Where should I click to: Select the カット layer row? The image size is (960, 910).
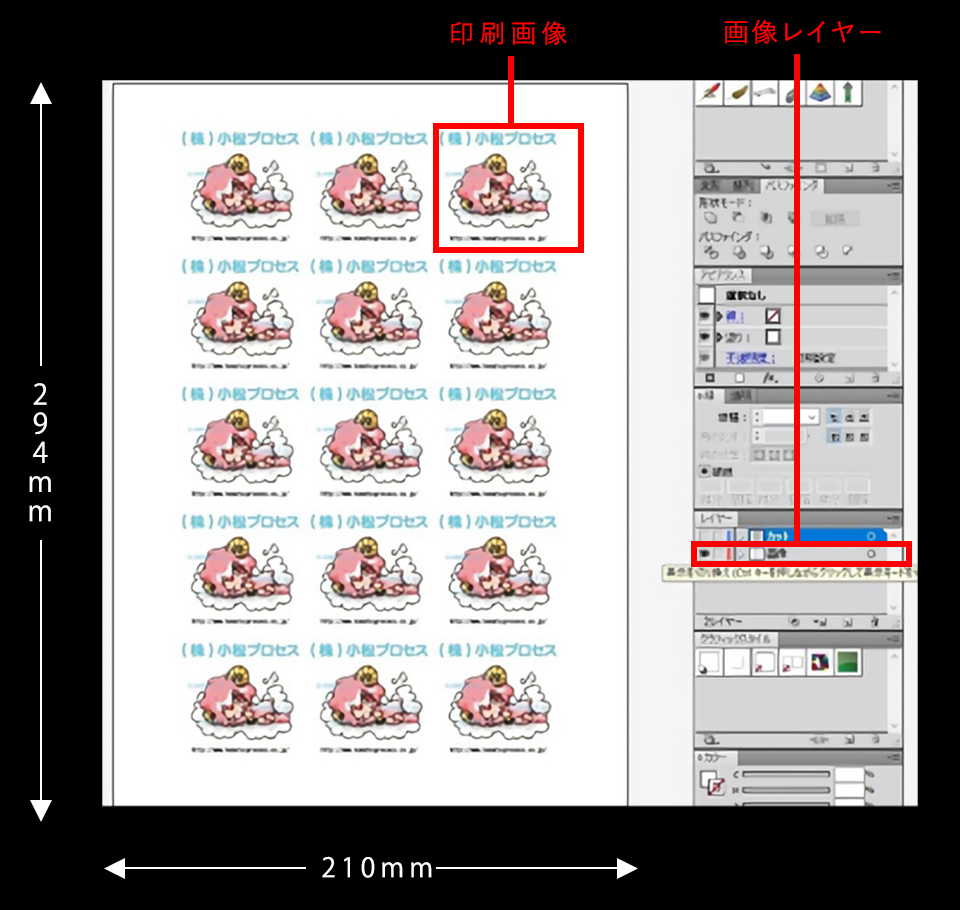coord(790,536)
